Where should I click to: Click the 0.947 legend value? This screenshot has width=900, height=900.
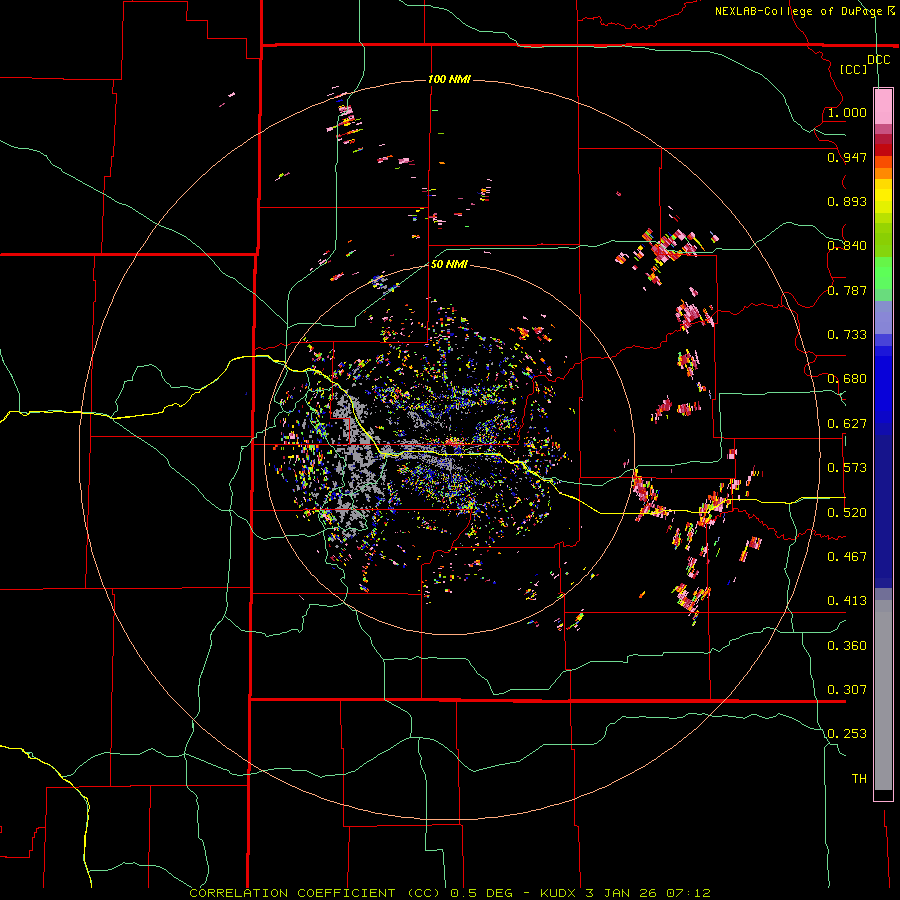pos(847,157)
